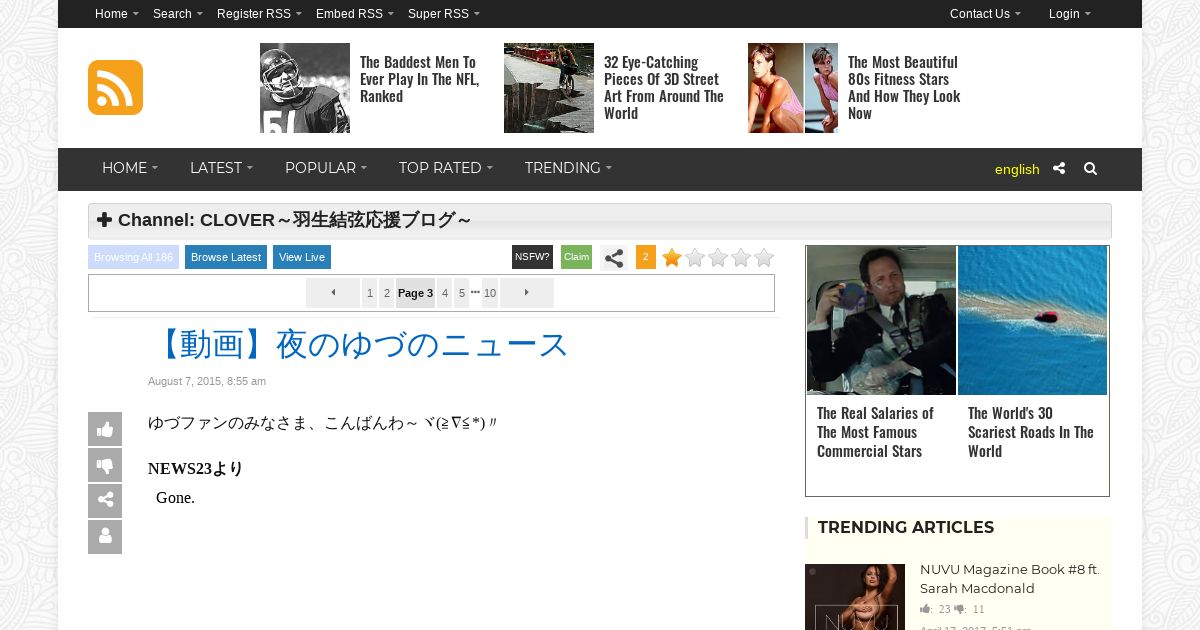Viewport: 1200px width, 630px height.
Task: Expand Search dropdown in top bar
Action: point(178,14)
